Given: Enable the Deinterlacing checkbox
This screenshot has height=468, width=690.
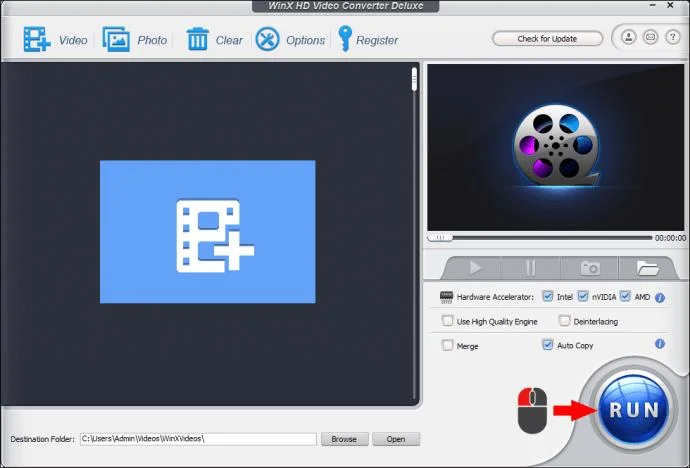Looking at the screenshot, I should (x=564, y=321).
